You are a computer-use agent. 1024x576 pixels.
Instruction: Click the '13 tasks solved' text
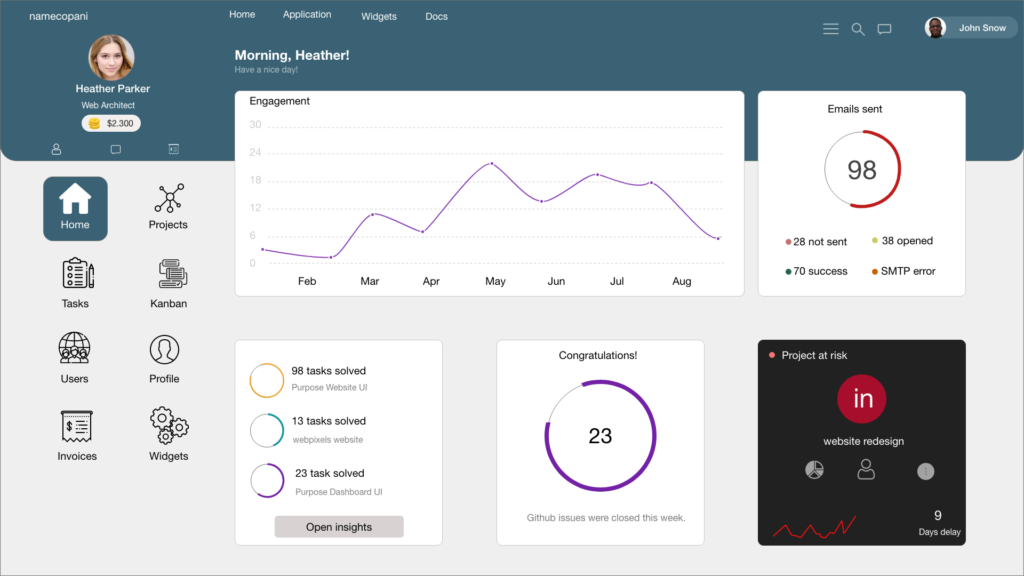point(328,421)
